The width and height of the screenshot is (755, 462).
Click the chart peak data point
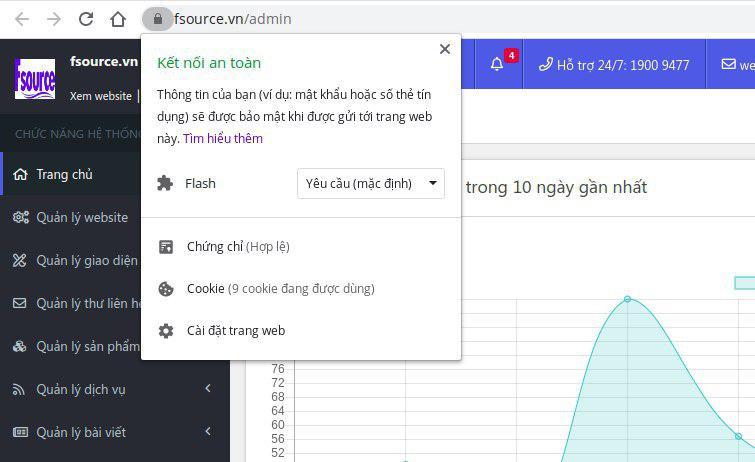[x=627, y=299]
